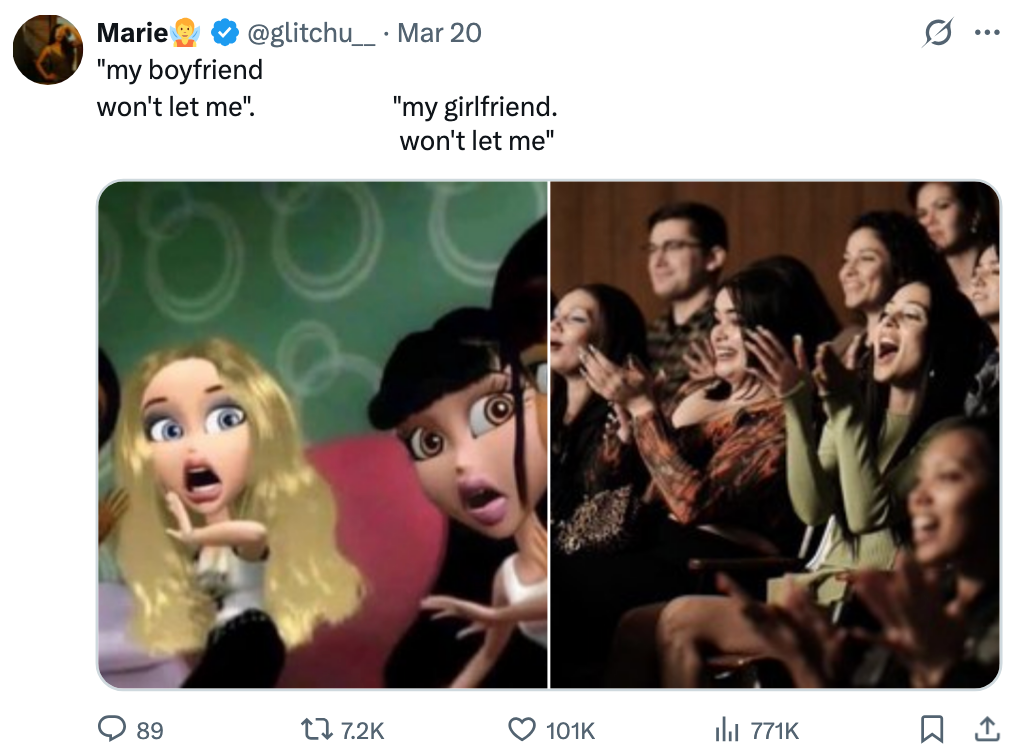Viewport: 1020px width, 750px height.
Task: Click the "my boyfriend won't let me" text
Action: click(179, 87)
